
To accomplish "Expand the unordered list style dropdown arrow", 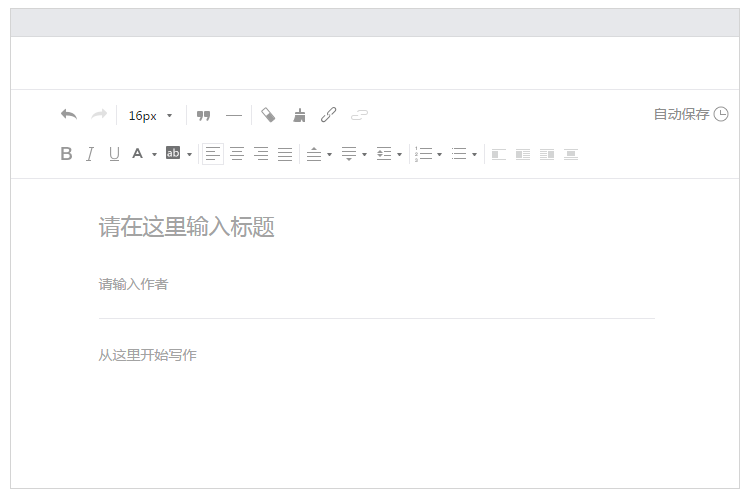I will pos(475,155).
